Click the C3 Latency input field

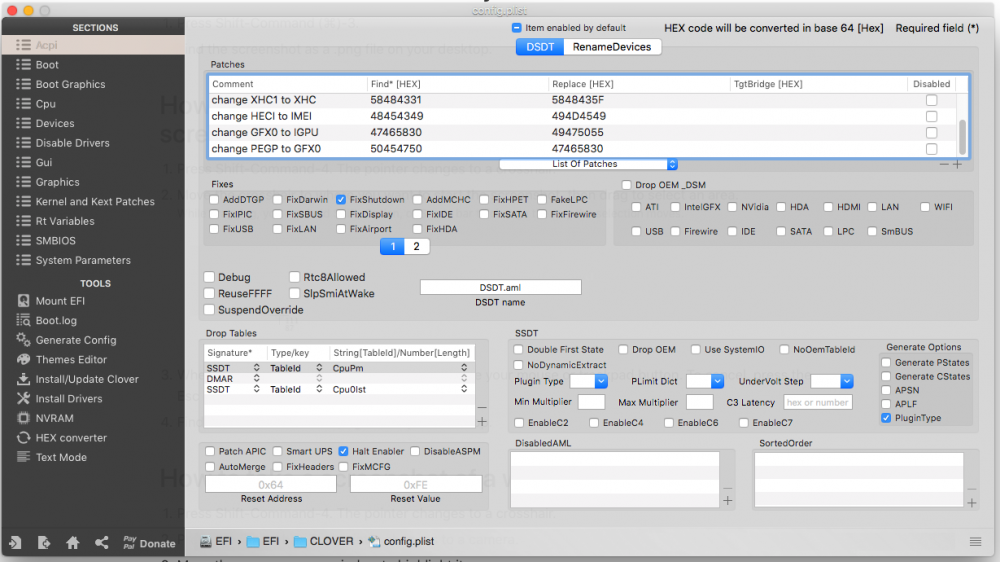coord(818,403)
